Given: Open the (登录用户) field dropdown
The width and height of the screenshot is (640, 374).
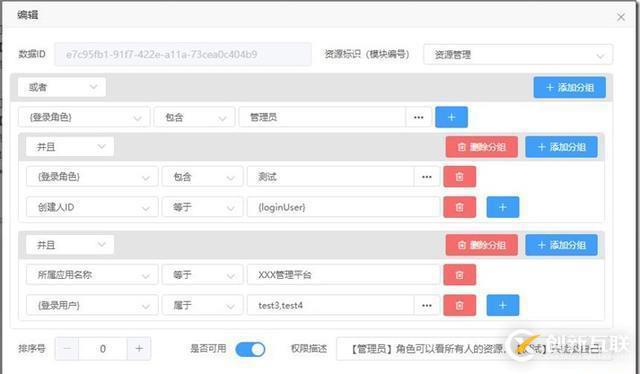Looking at the screenshot, I should pyautogui.click(x=92, y=305).
